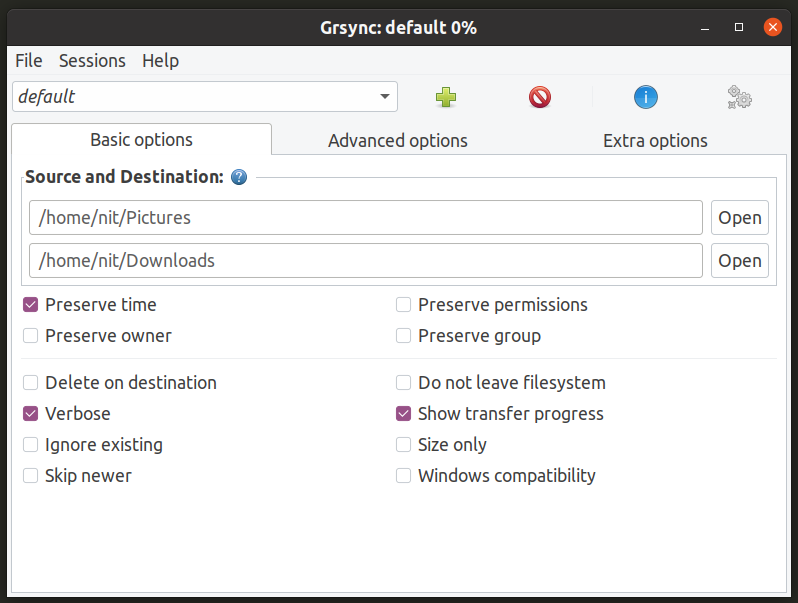Switch to Extra options tab
This screenshot has height=603, width=798.
click(x=655, y=141)
